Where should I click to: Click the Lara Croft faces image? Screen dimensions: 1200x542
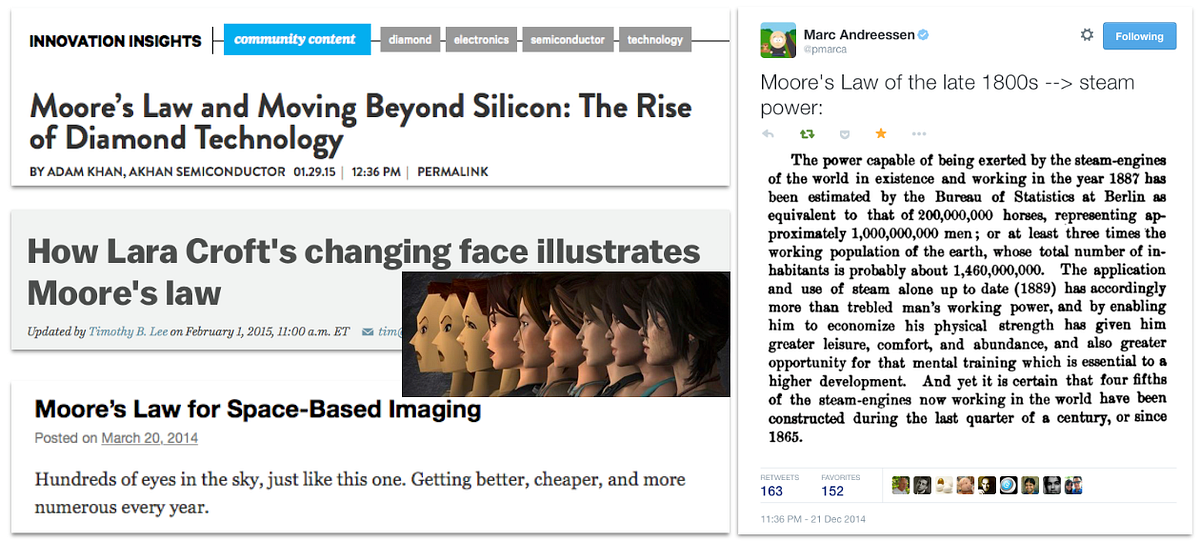(x=565, y=333)
